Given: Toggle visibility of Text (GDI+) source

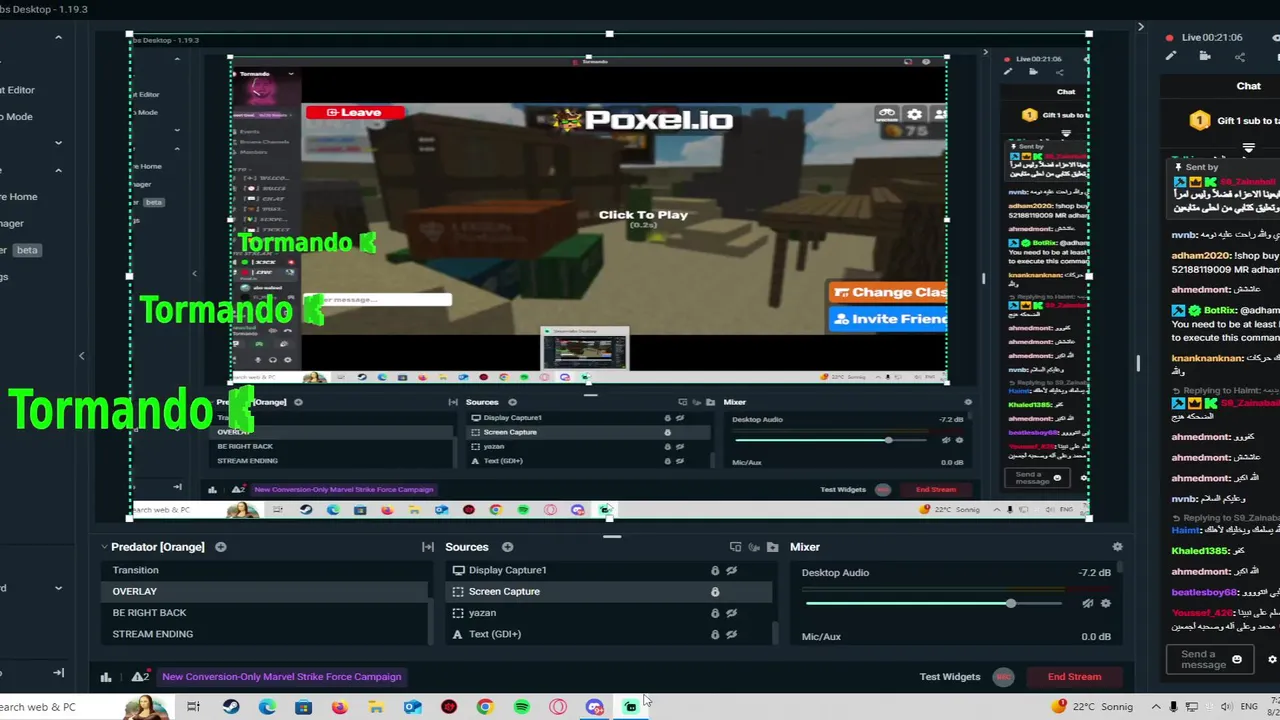Looking at the screenshot, I should (732, 634).
